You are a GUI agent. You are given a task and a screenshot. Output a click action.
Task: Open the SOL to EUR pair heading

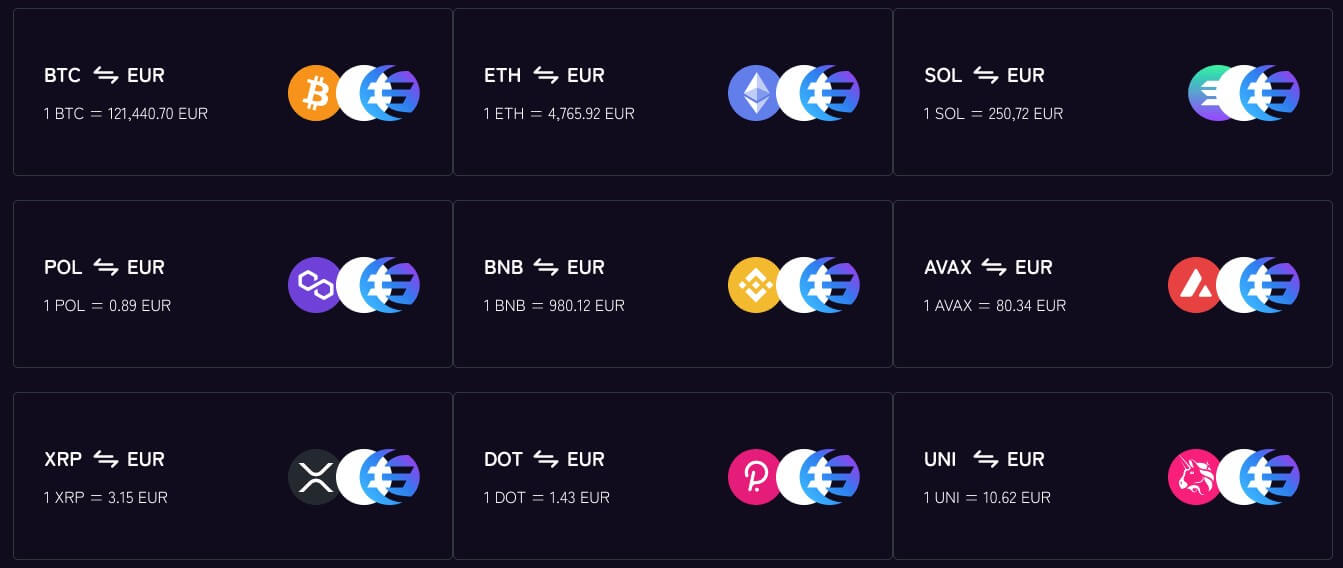click(984, 75)
